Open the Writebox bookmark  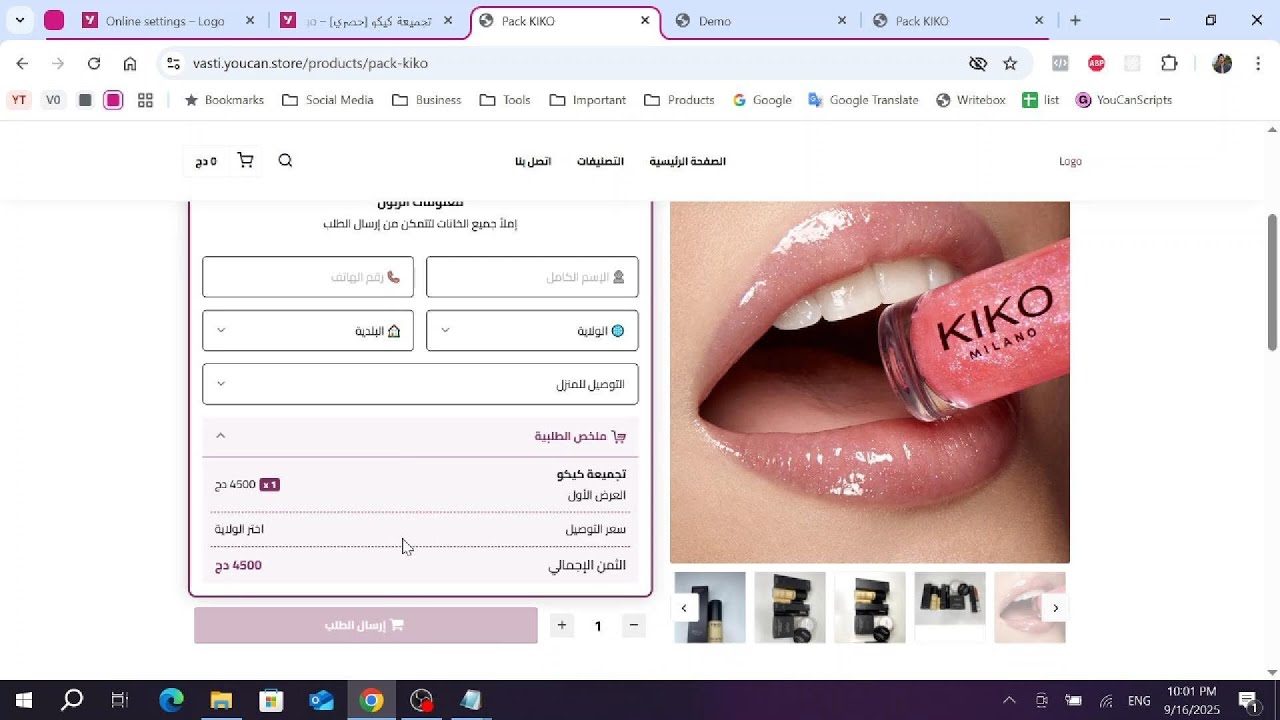[x=971, y=100]
